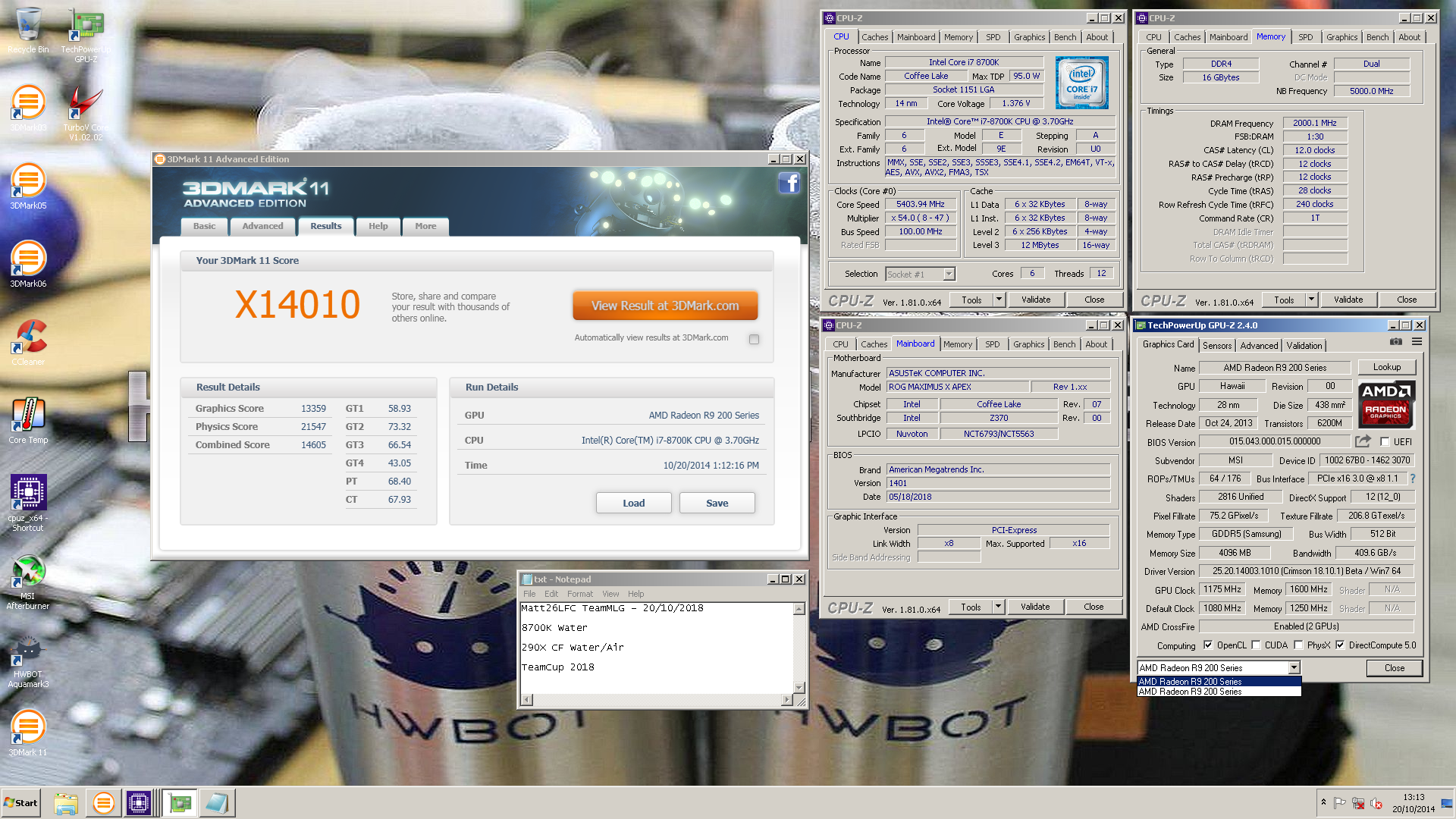Click Notepad vertical scrollbar up arrow
The height and width of the screenshot is (819, 1456).
coord(799,609)
